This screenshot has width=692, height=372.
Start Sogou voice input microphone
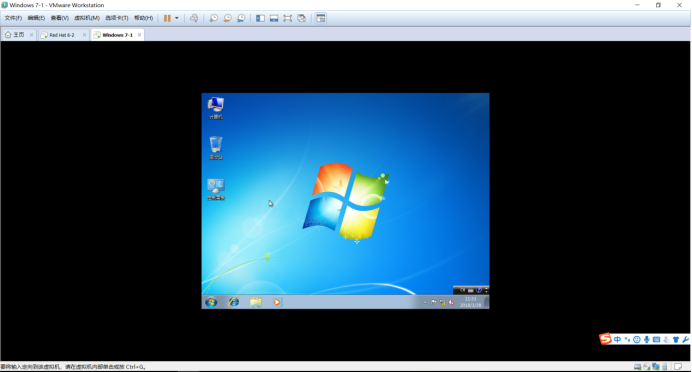[647, 339]
